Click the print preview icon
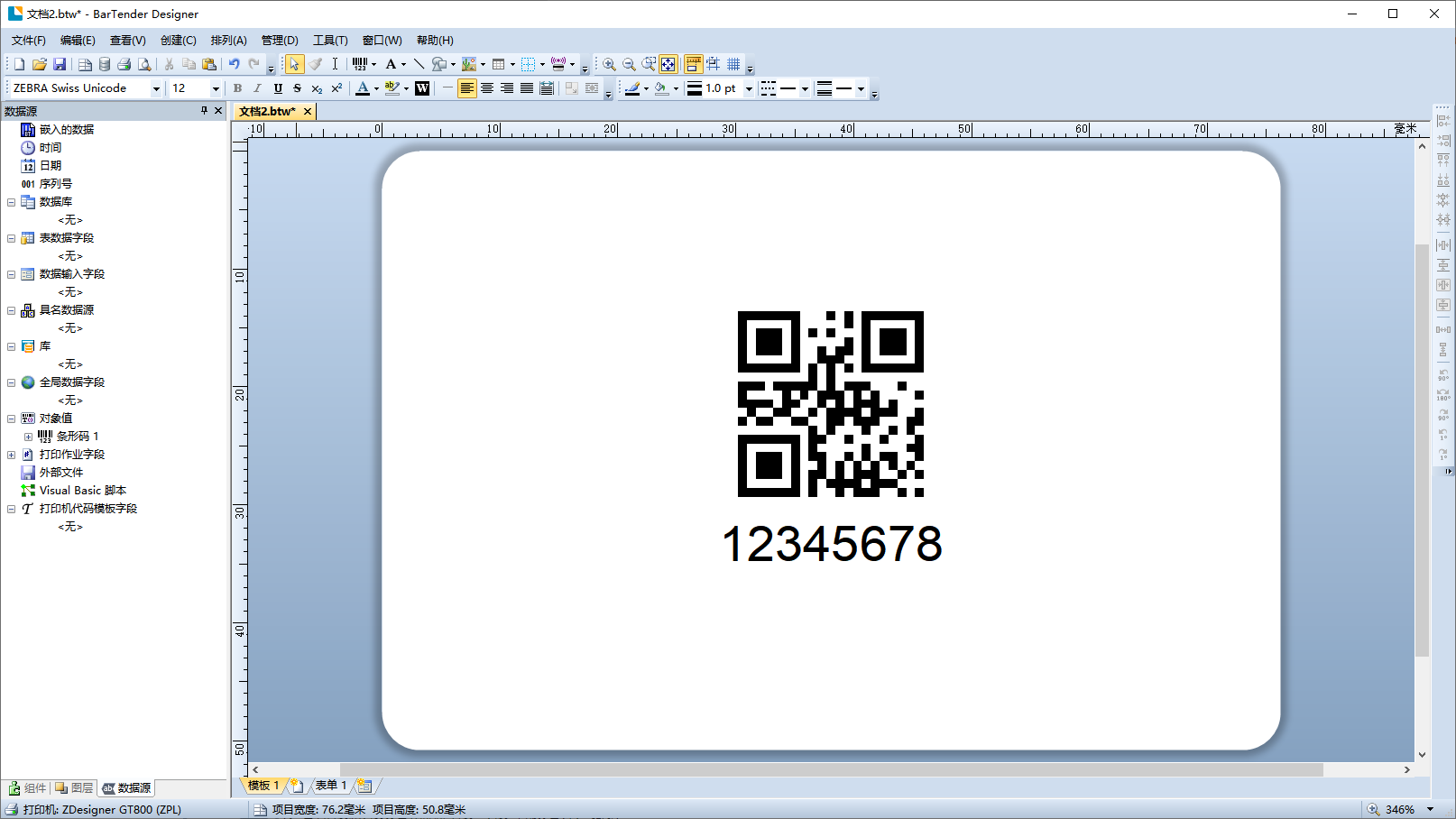Viewport: 1456px width, 819px height. click(144, 64)
